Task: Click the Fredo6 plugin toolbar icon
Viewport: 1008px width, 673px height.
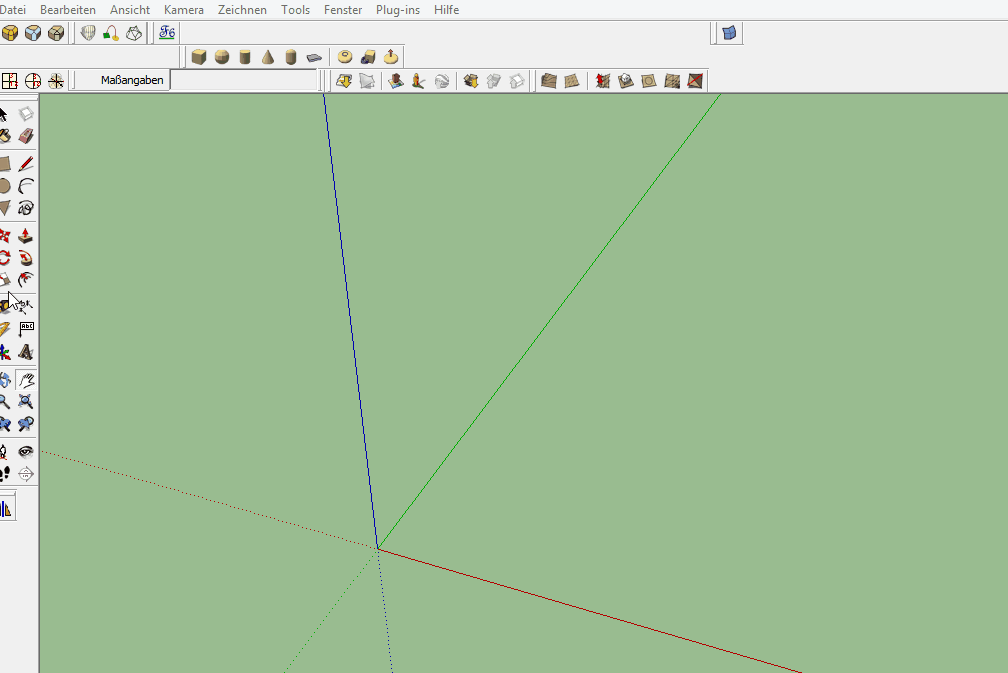Action: [x=167, y=33]
